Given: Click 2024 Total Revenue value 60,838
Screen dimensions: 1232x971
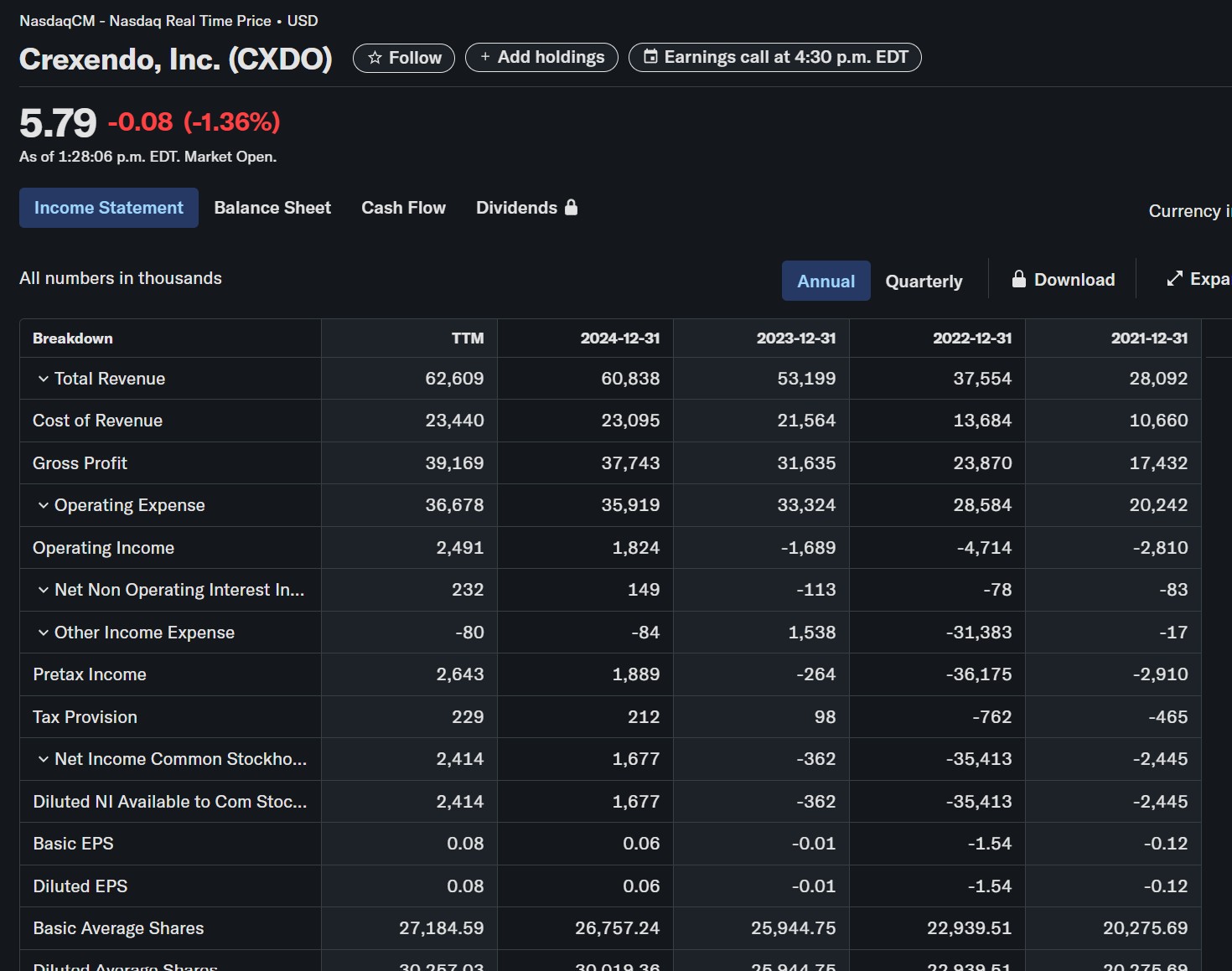Looking at the screenshot, I should [630, 379].
